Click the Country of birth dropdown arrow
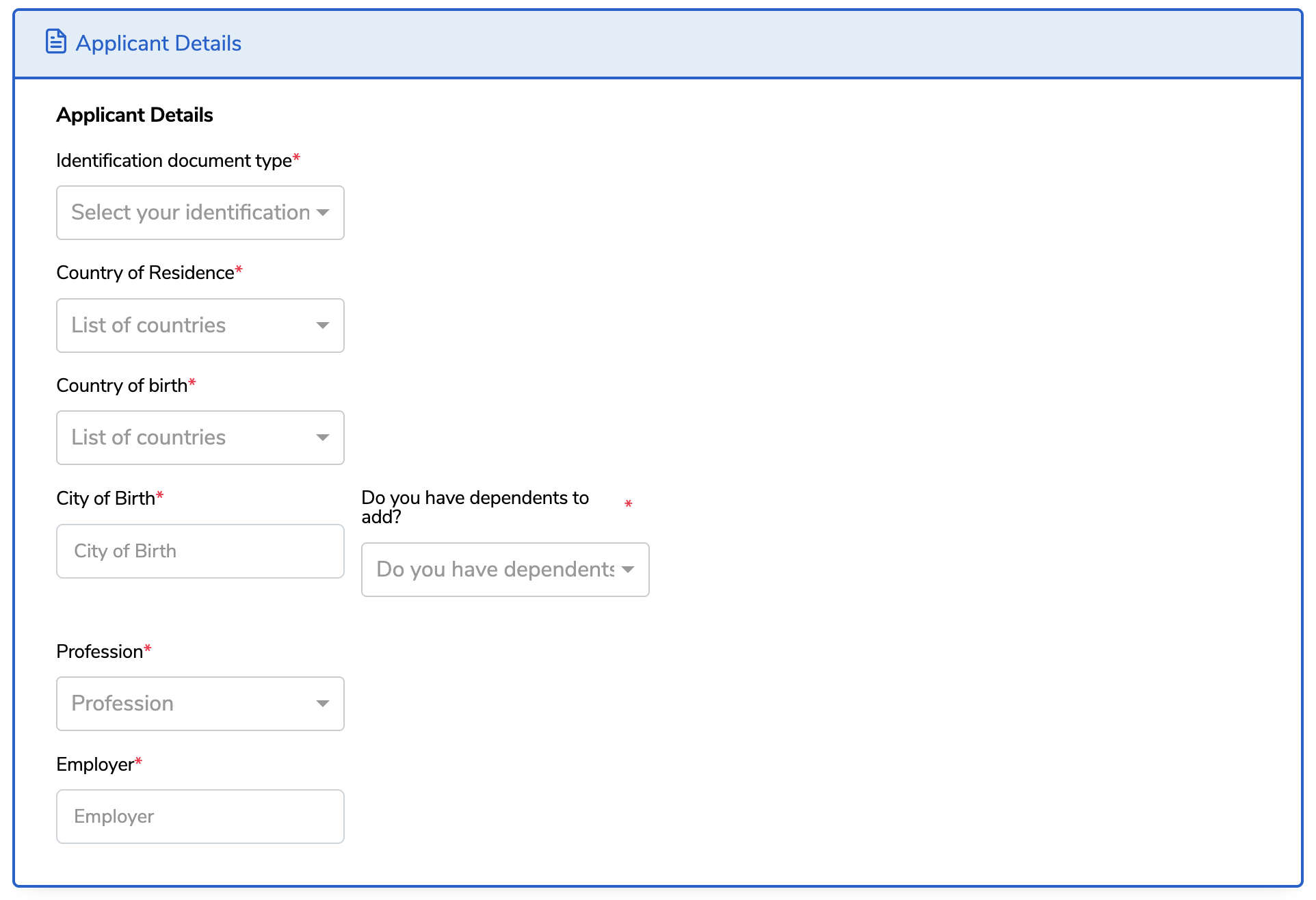Screen dimensions: 1316x900 (x=323, y=438)
